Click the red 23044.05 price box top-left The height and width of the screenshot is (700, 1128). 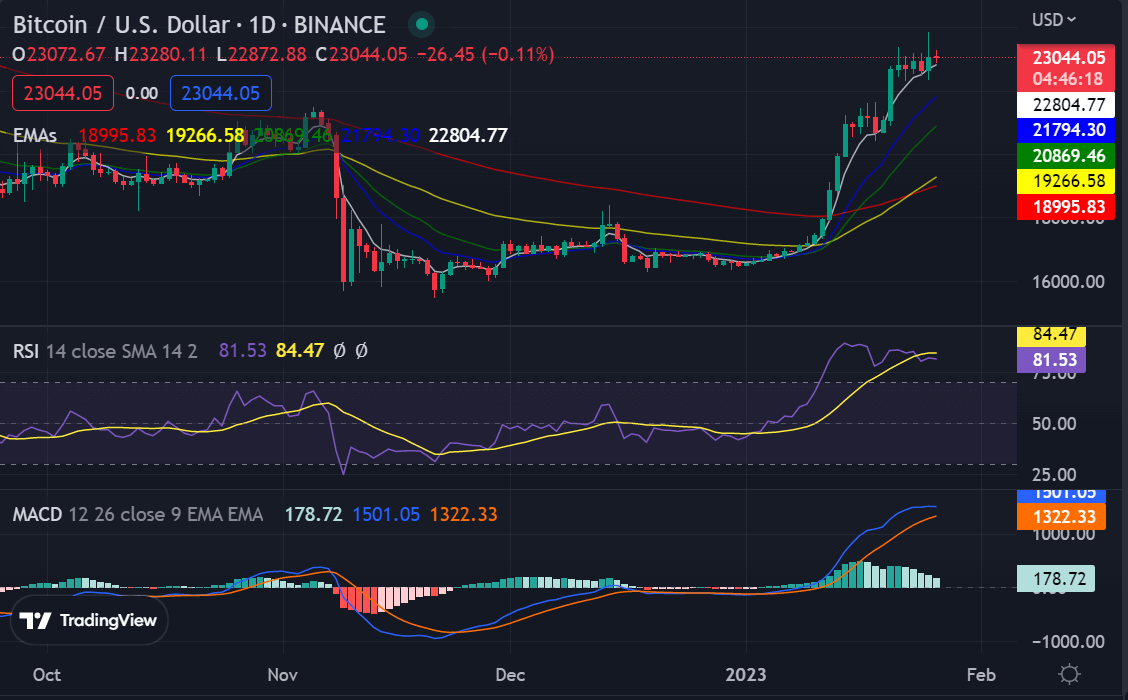[x=62, y=93]
